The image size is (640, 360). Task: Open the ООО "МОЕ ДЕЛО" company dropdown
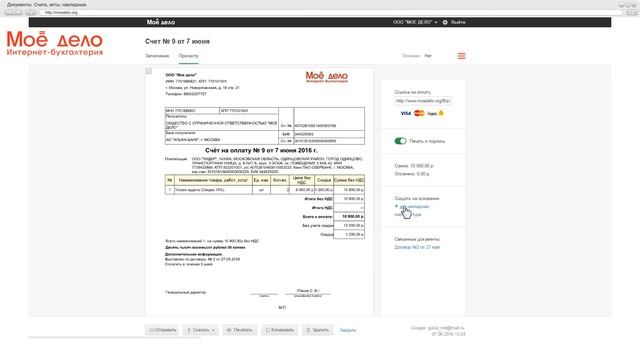coord(415,22)
